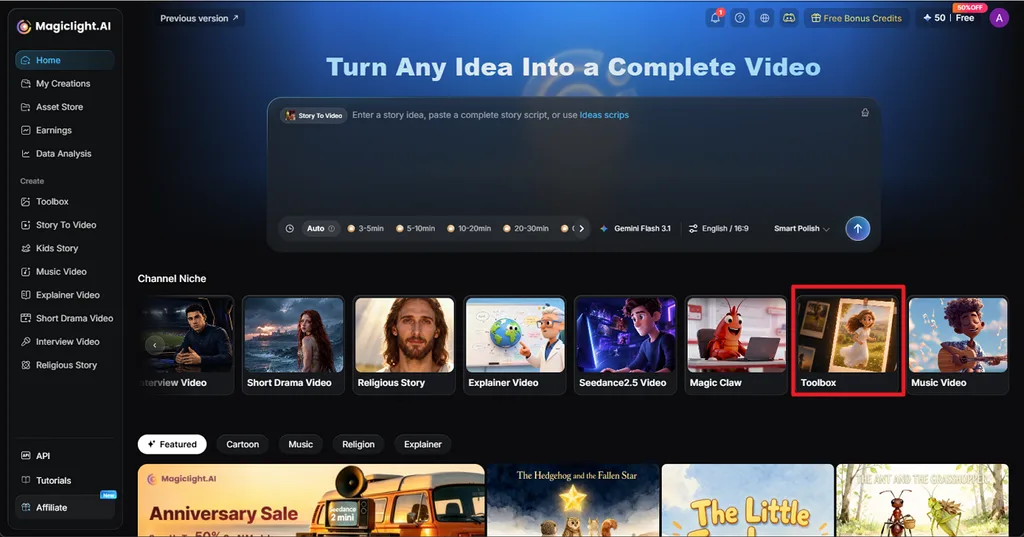Expand the Smart Polish dropdown
This screenshot has width=1024, height=537.
click(x=802, y=229)
